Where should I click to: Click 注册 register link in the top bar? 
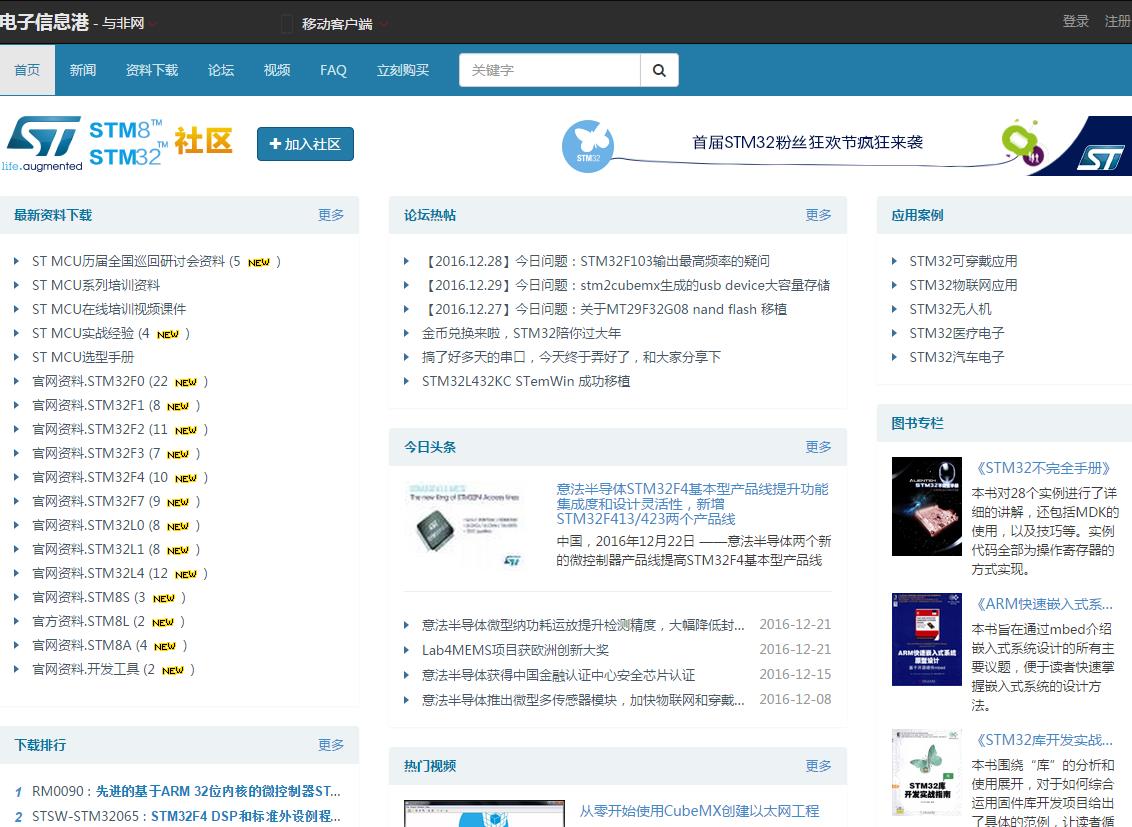(x=1118, y=21)
